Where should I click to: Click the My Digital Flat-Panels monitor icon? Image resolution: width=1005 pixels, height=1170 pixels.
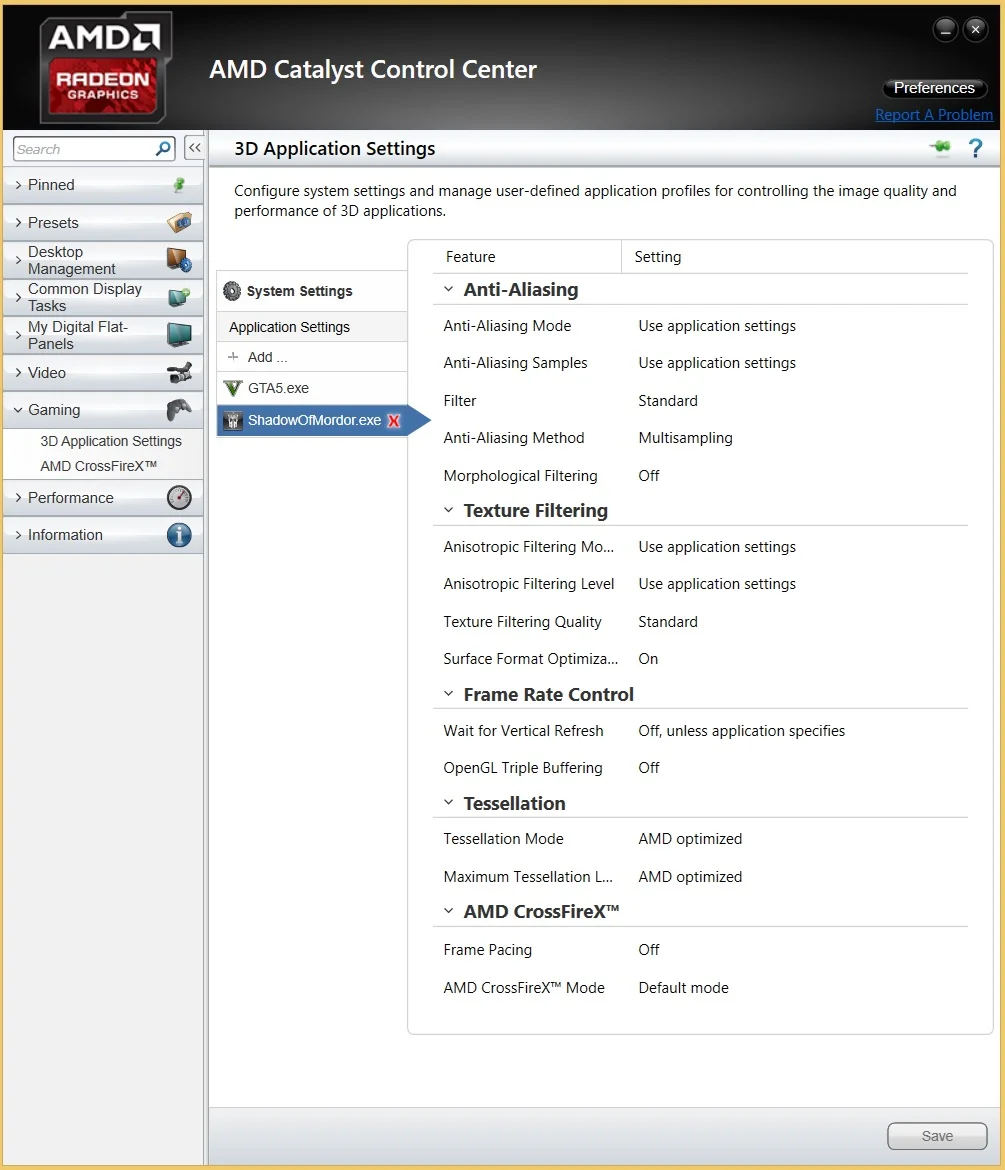pyautogui.click(x=179, y=334)
